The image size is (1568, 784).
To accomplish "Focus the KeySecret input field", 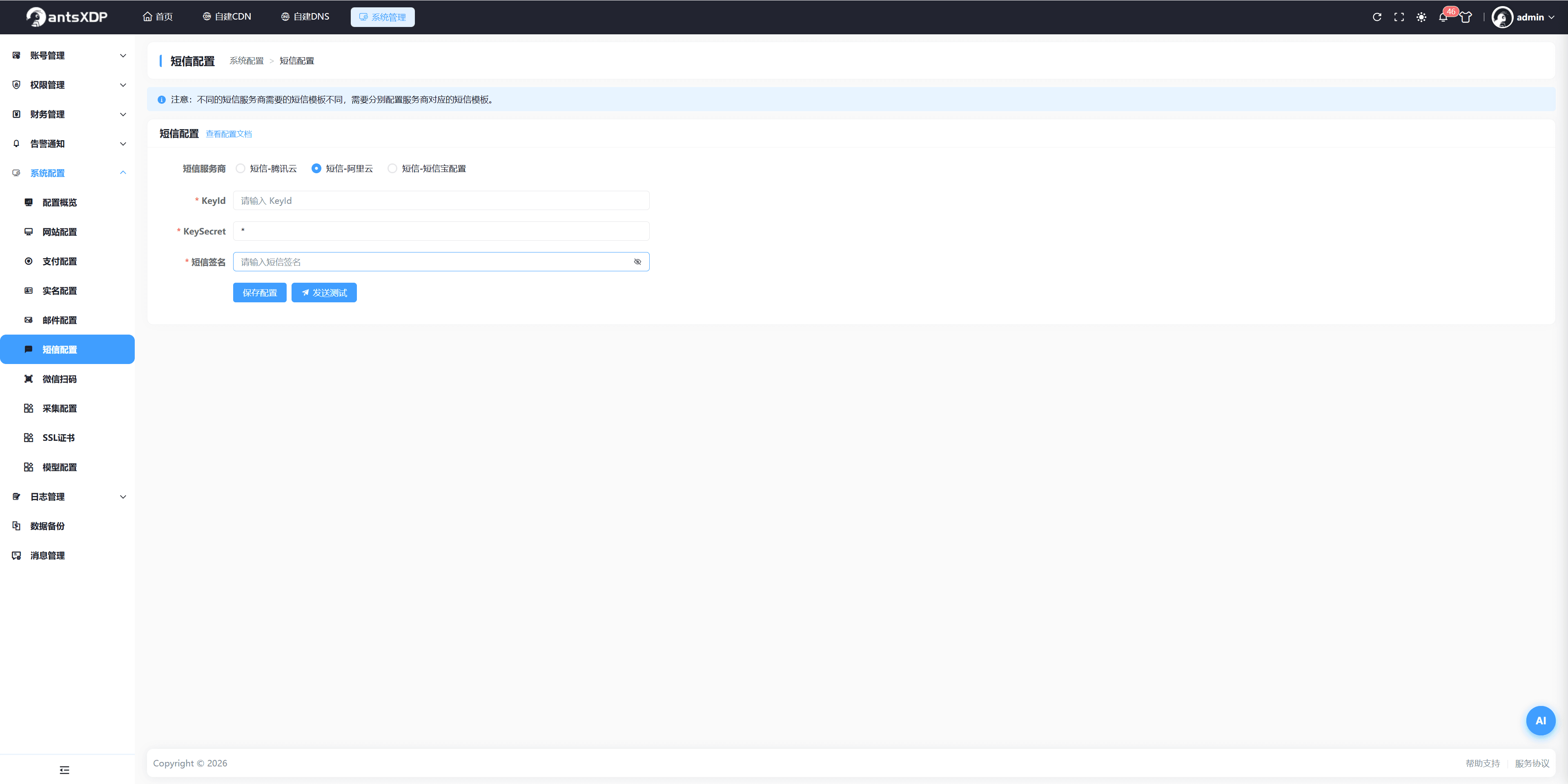I will click(441, 231).
